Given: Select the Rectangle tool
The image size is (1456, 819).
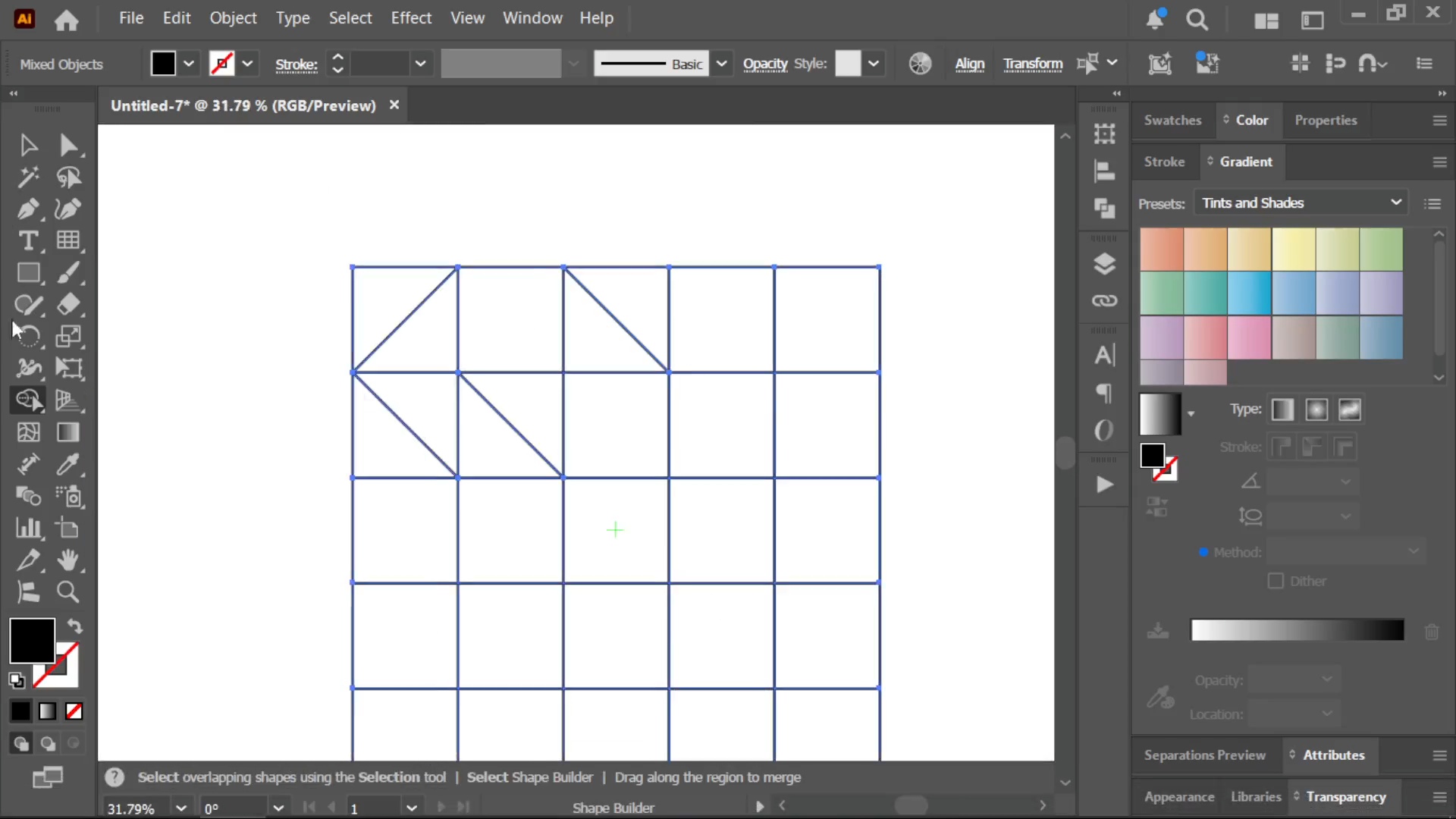Looking at the screenshot, I should 28,272.
